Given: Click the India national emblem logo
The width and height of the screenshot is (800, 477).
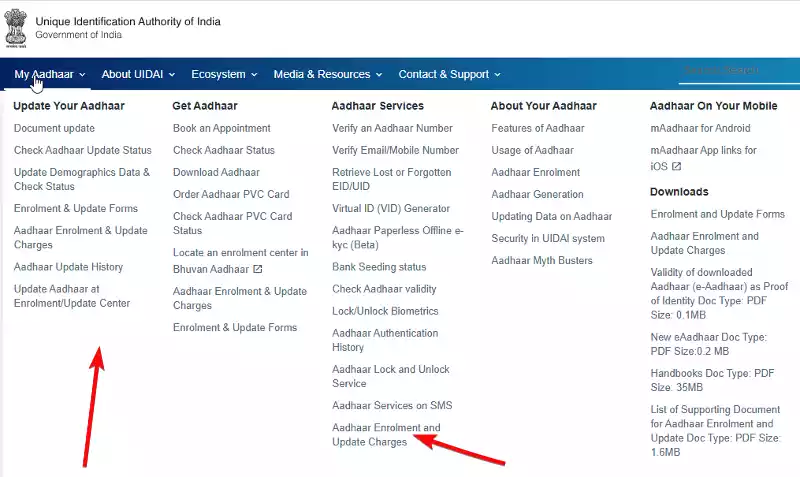Looking at the screenshot, I should coord(15,28).
